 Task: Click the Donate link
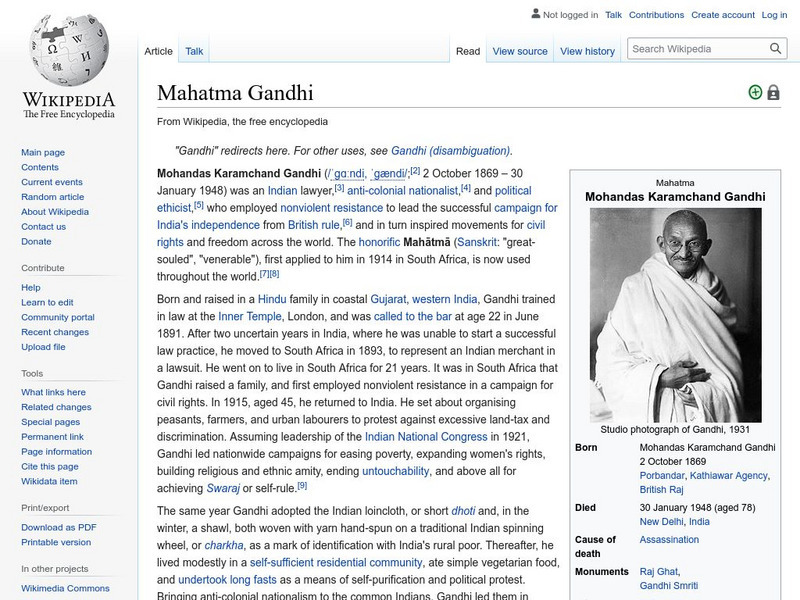pos(36,241)
